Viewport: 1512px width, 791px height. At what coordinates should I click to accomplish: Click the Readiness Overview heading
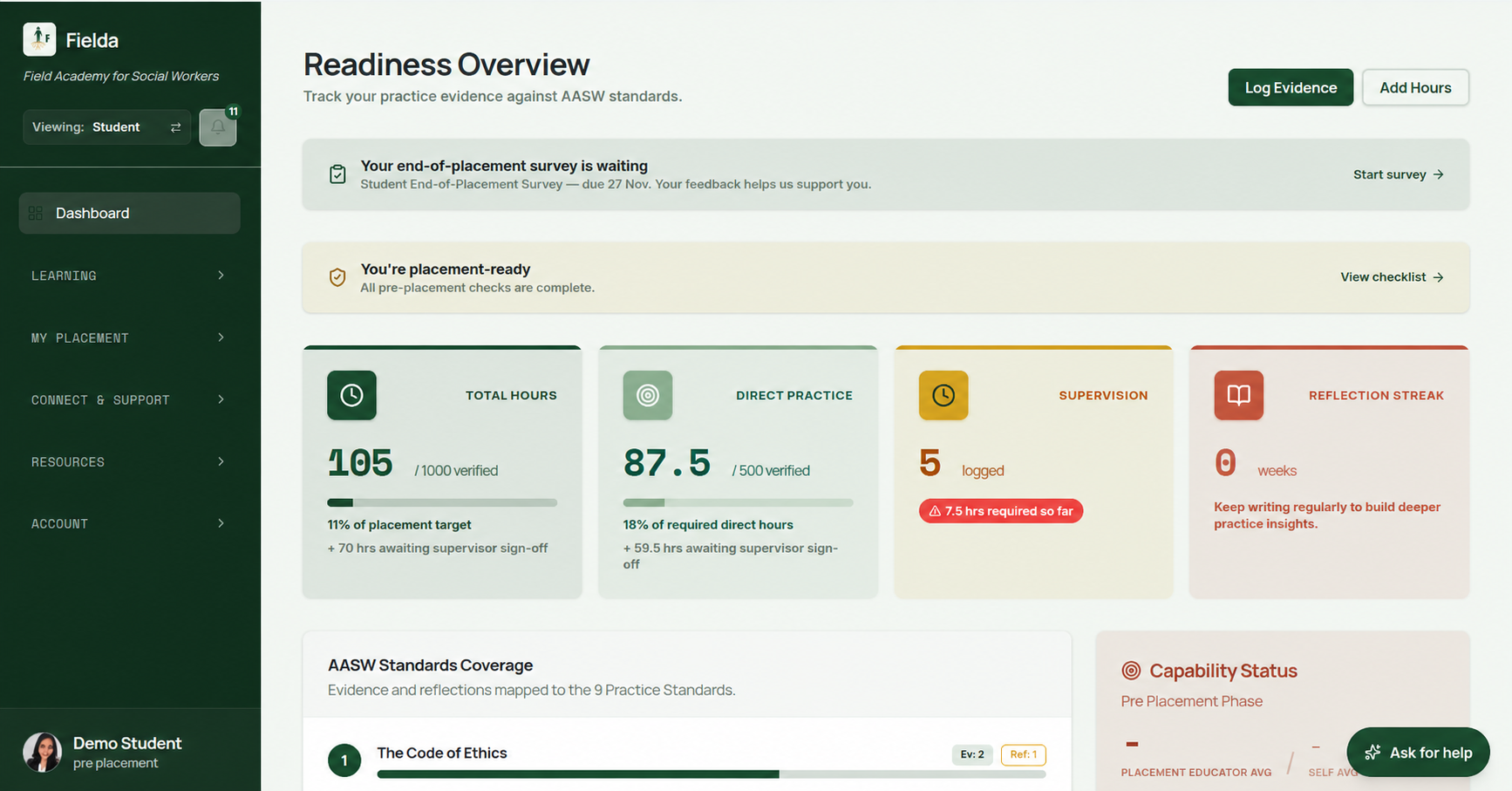446,65
